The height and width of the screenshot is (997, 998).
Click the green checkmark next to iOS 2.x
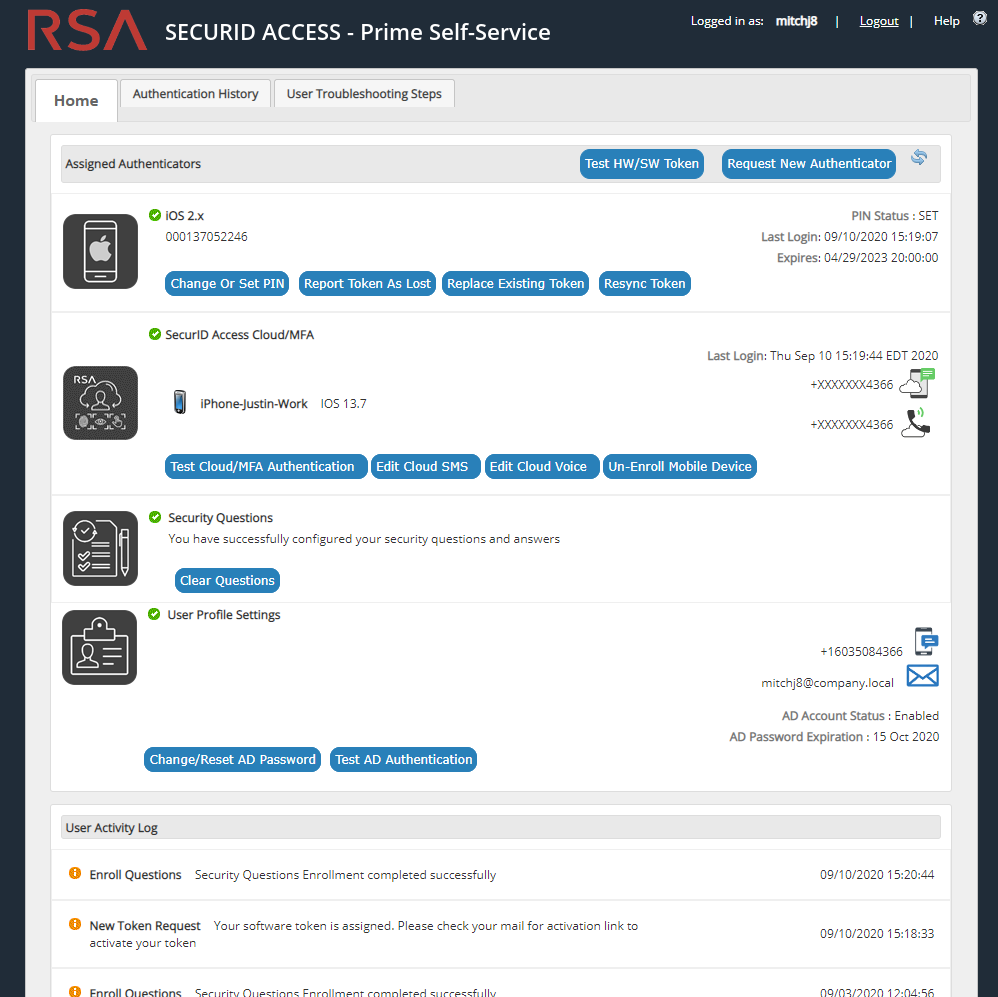tap(155, 214)
